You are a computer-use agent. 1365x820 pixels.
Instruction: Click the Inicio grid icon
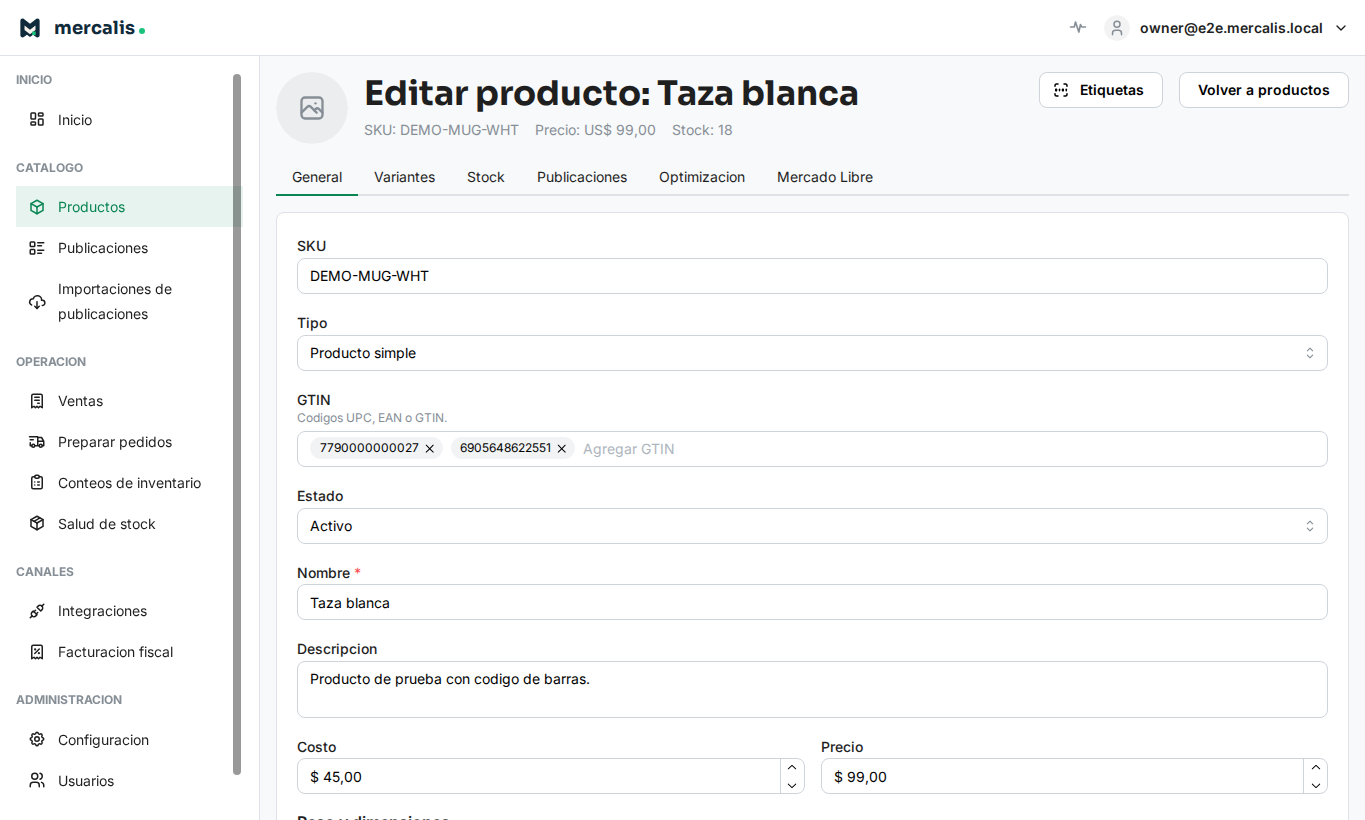tap(37, 120)
